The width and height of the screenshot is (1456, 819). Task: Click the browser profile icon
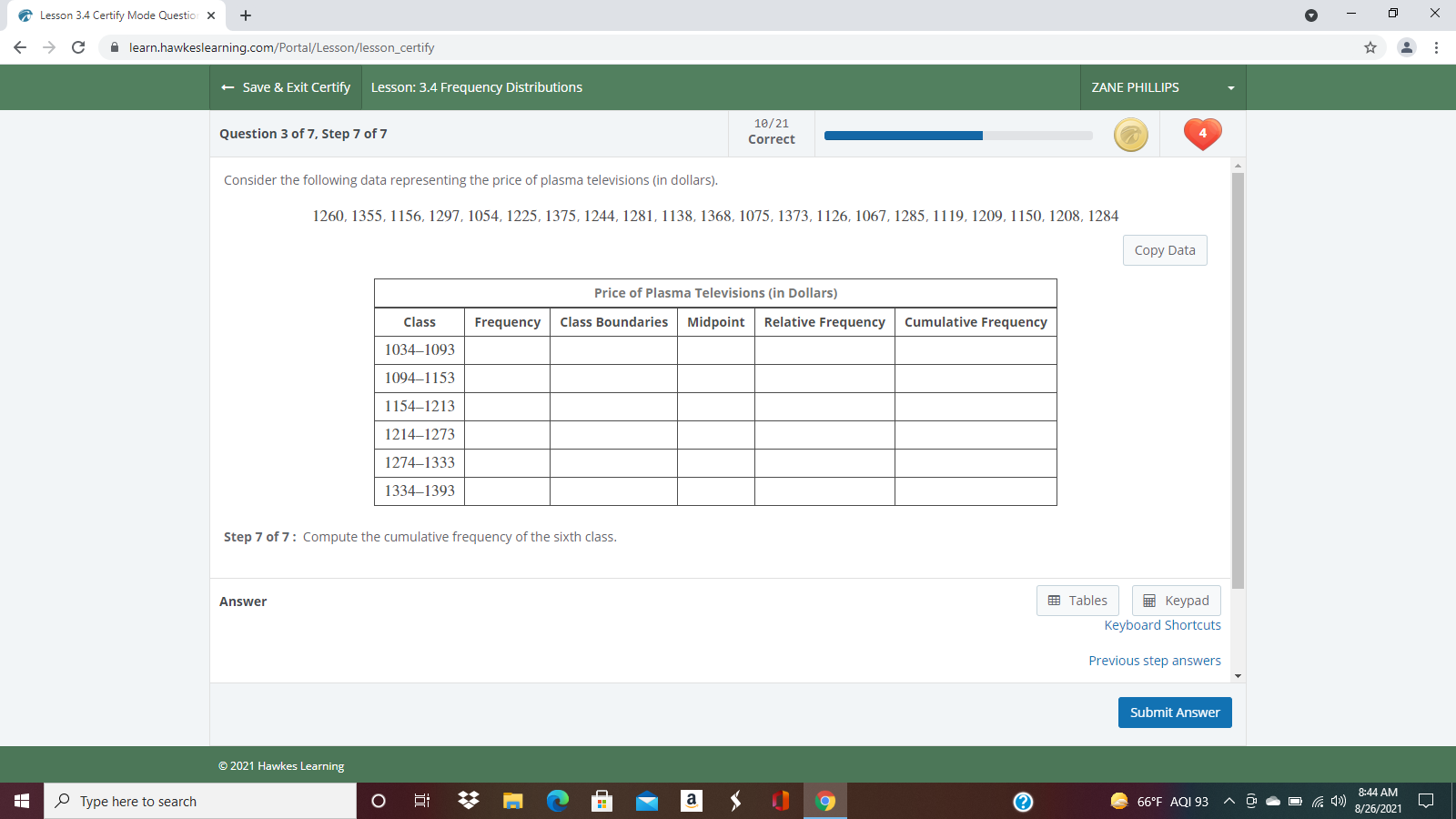click(x=1406, y=47)
